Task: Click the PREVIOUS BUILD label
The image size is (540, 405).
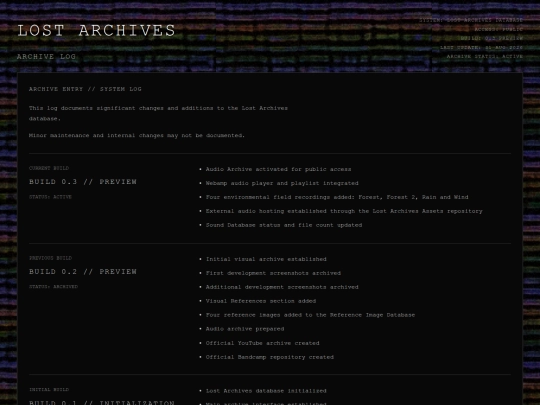Action: (50, 258)
